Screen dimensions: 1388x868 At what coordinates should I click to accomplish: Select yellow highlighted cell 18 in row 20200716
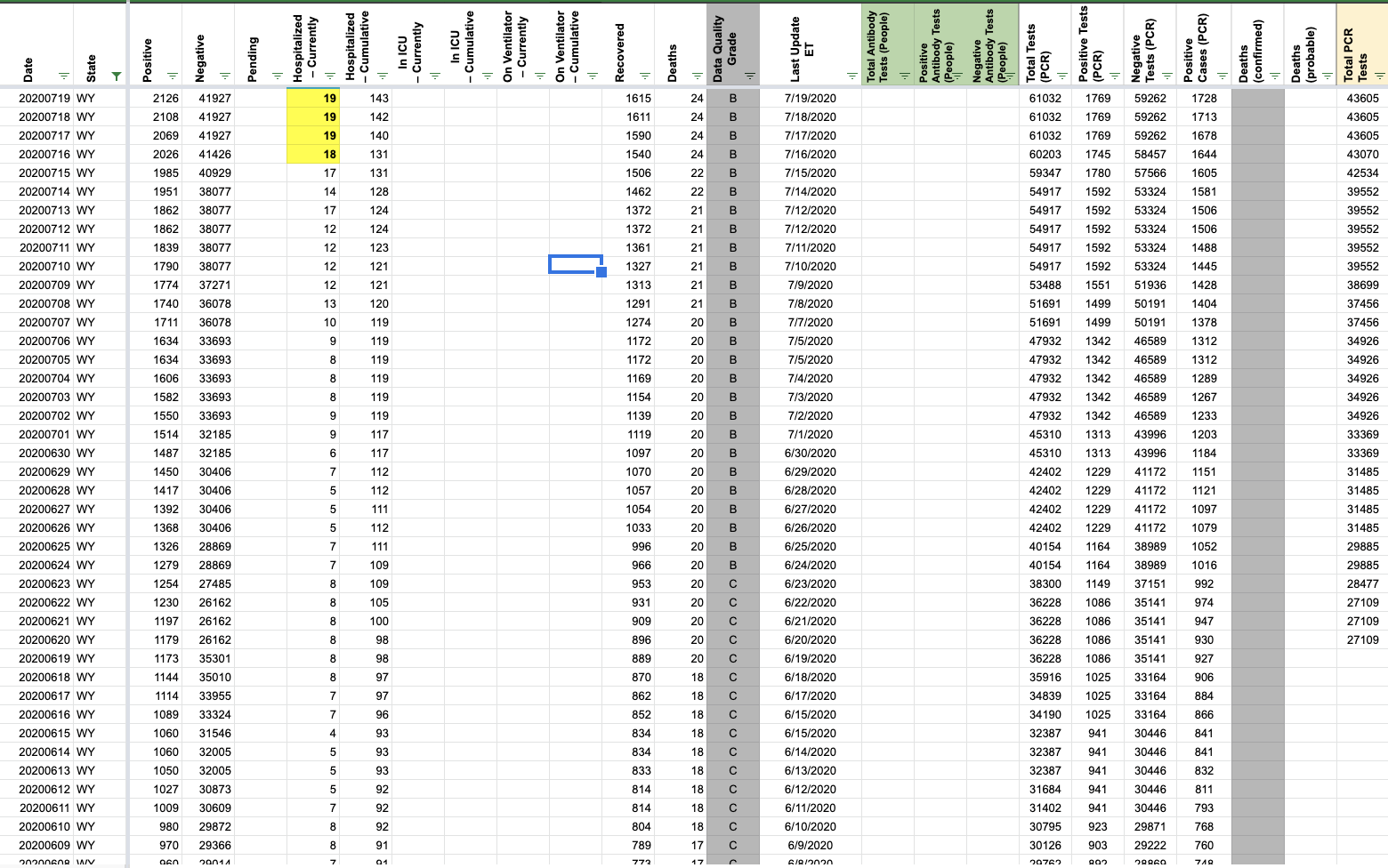313,154
